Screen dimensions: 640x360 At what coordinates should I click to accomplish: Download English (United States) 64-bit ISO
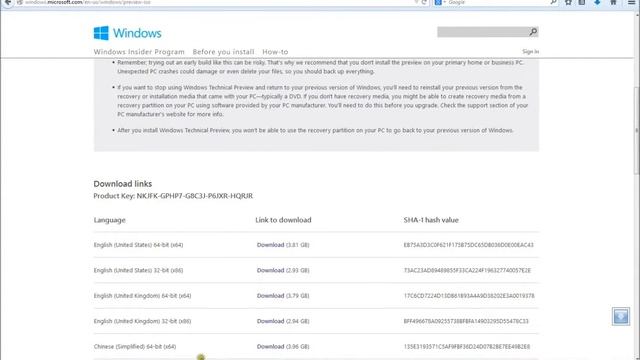click(270, 245)
